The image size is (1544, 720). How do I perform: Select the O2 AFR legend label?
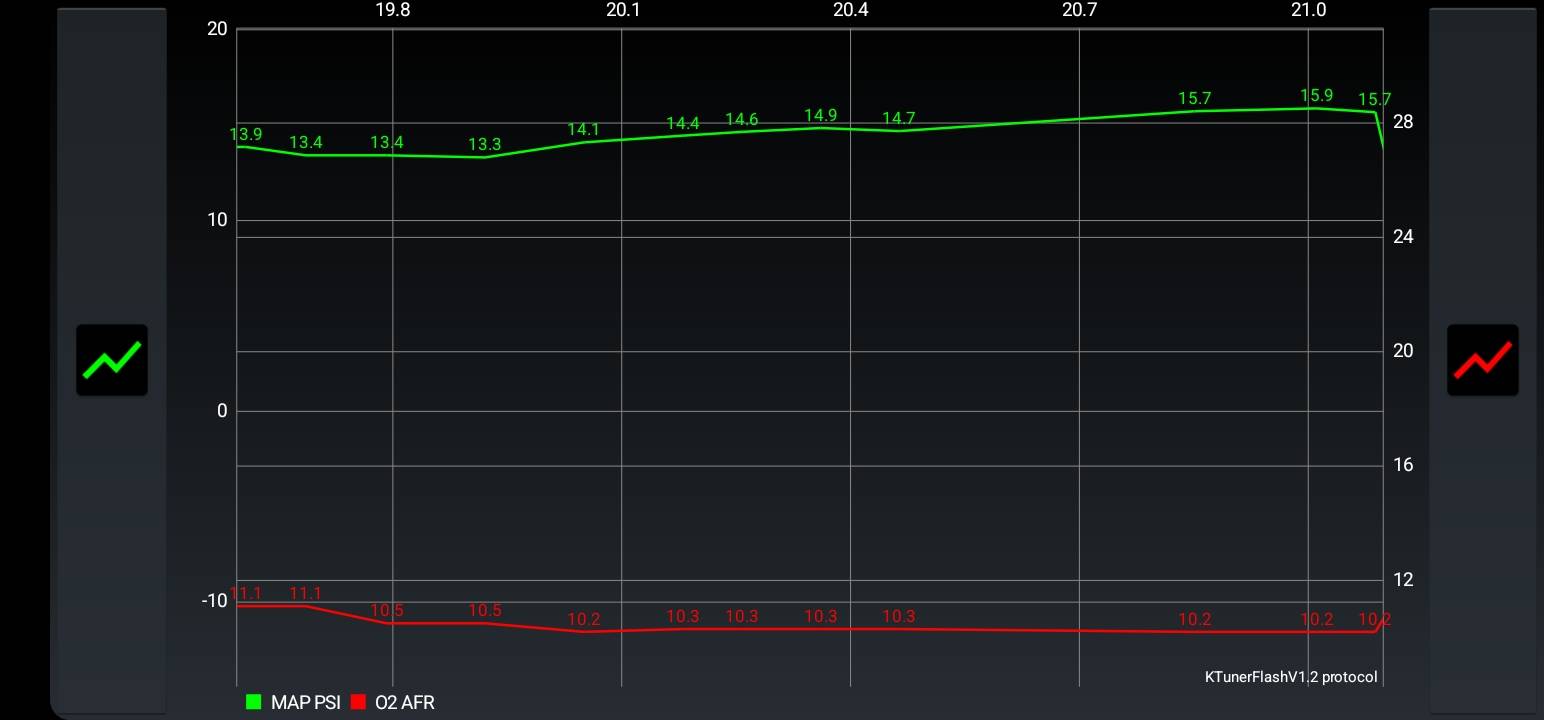[405, 703]
